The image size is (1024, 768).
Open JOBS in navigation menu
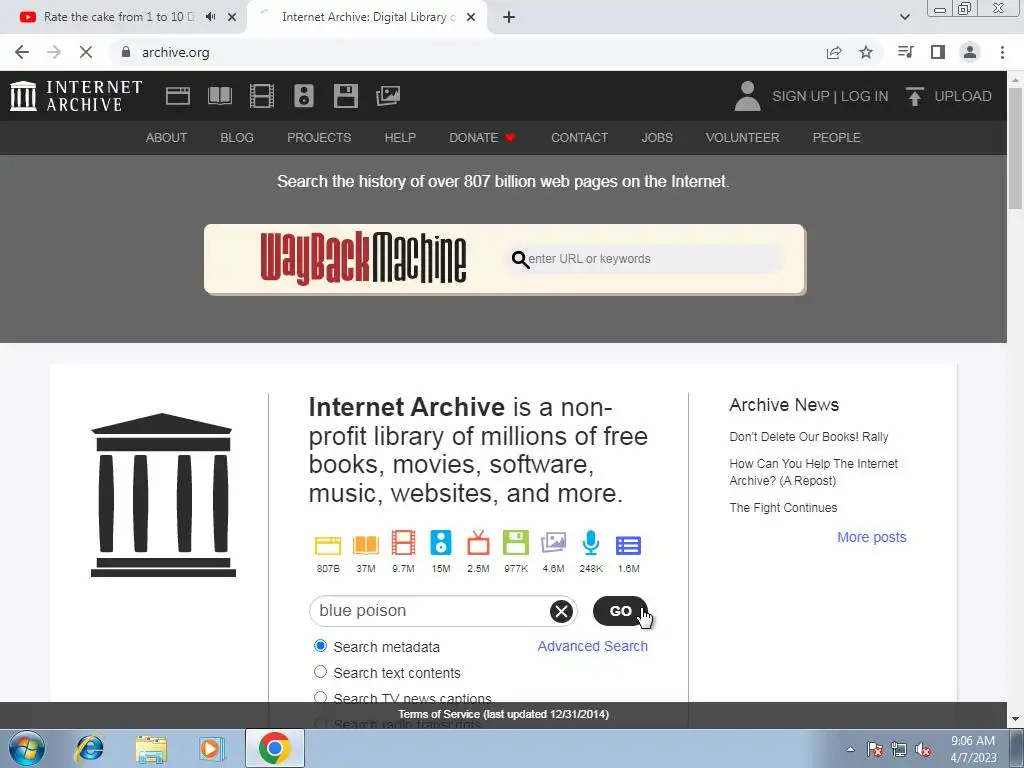(x=657, y=138)
